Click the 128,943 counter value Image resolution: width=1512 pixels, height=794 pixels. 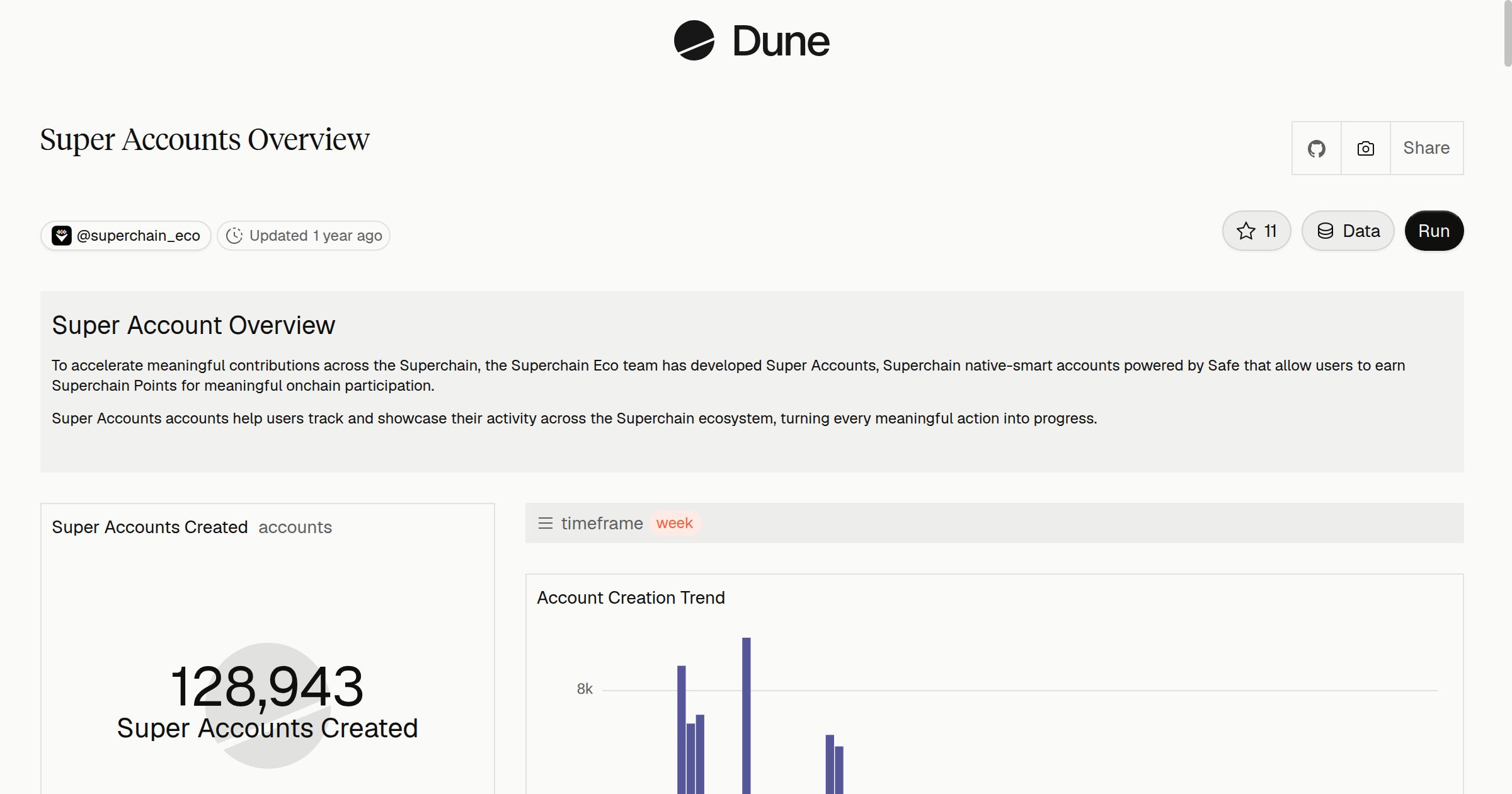click(267, 686)
